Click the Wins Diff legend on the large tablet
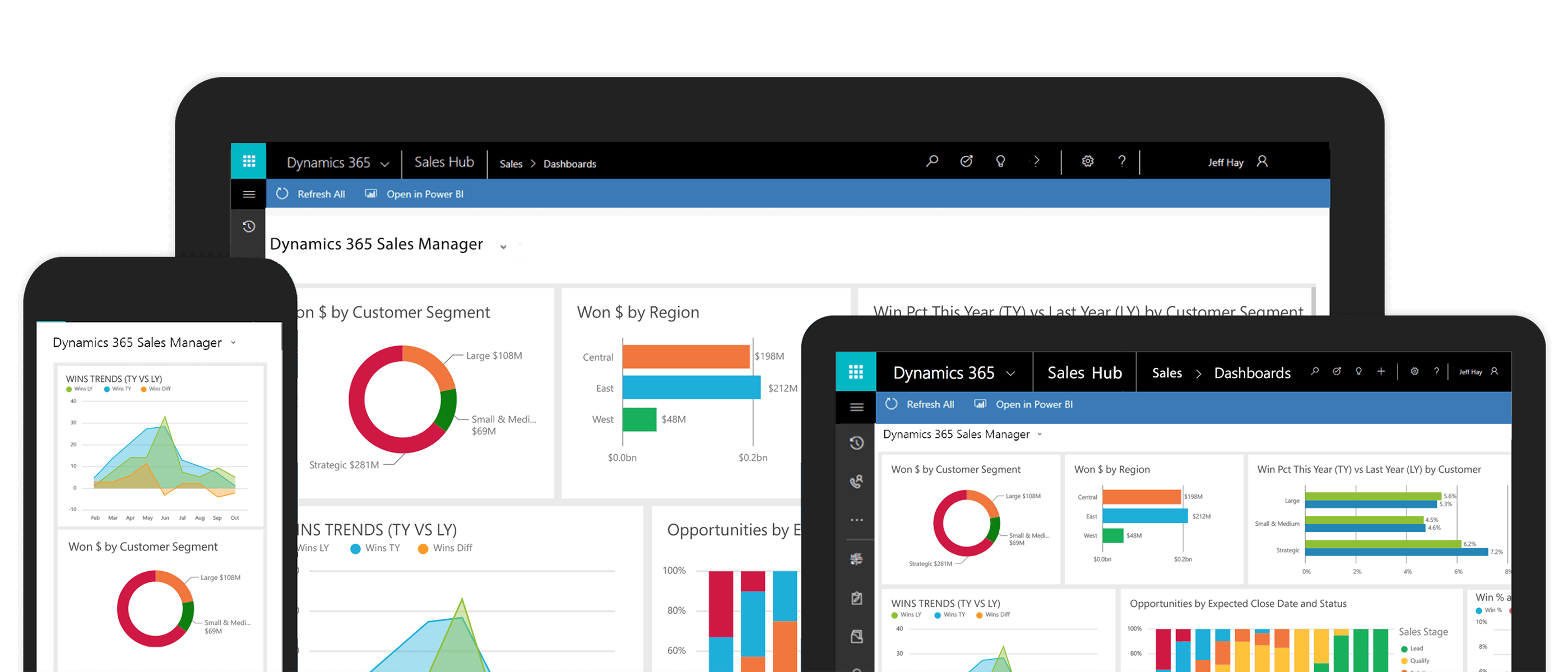1568x672 pixels. 445,548
